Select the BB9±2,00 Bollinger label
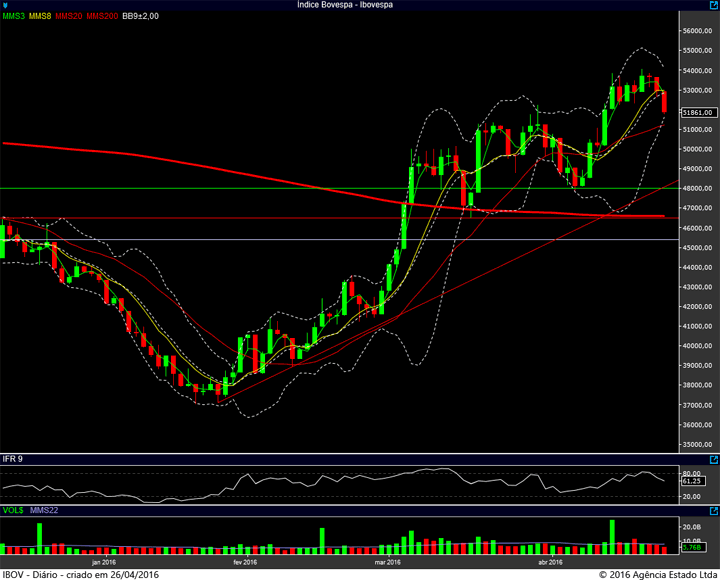 coord(141,16)
